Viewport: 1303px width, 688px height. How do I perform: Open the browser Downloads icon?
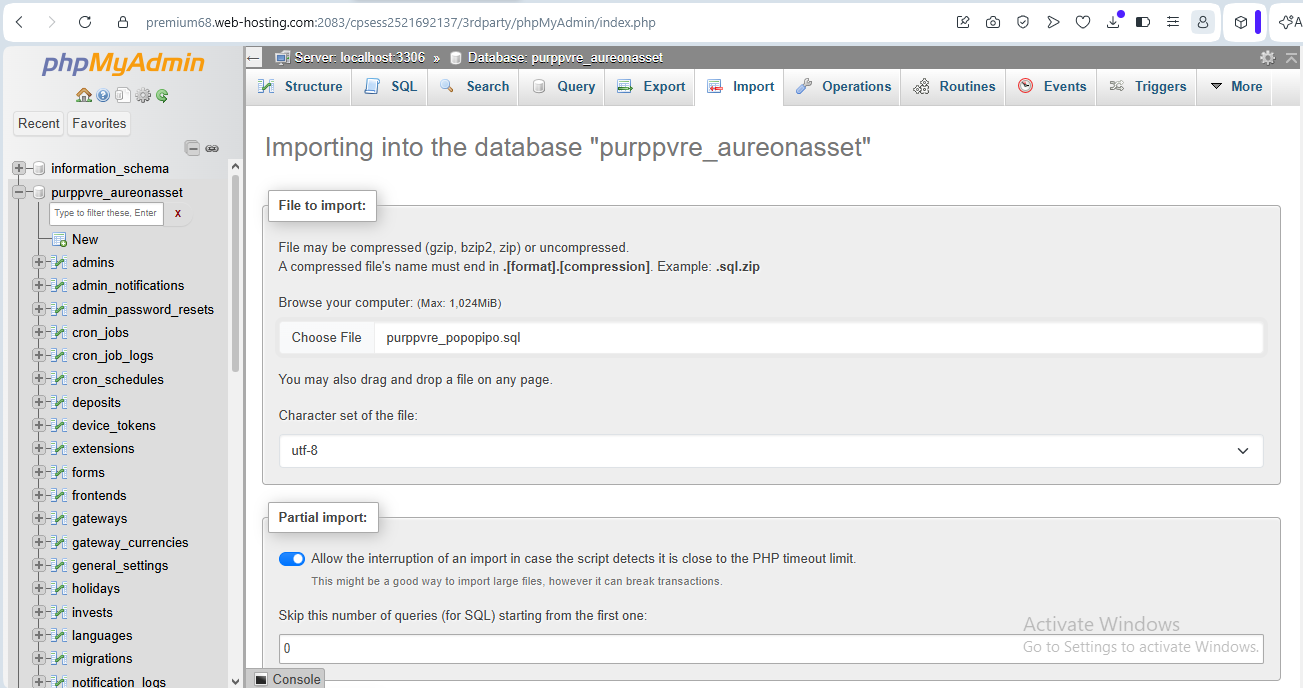[x=1113, y=22]
